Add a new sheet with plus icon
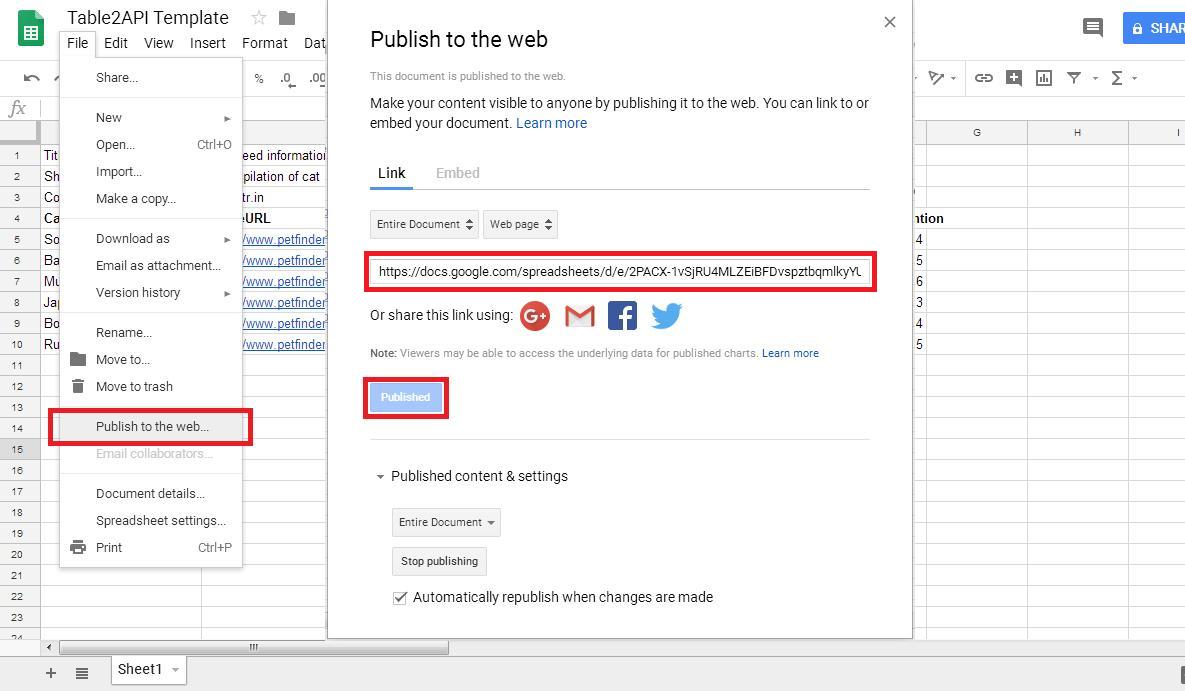Image resolution: width=1185 pixels, height=691 pixels. click(51, 672)
